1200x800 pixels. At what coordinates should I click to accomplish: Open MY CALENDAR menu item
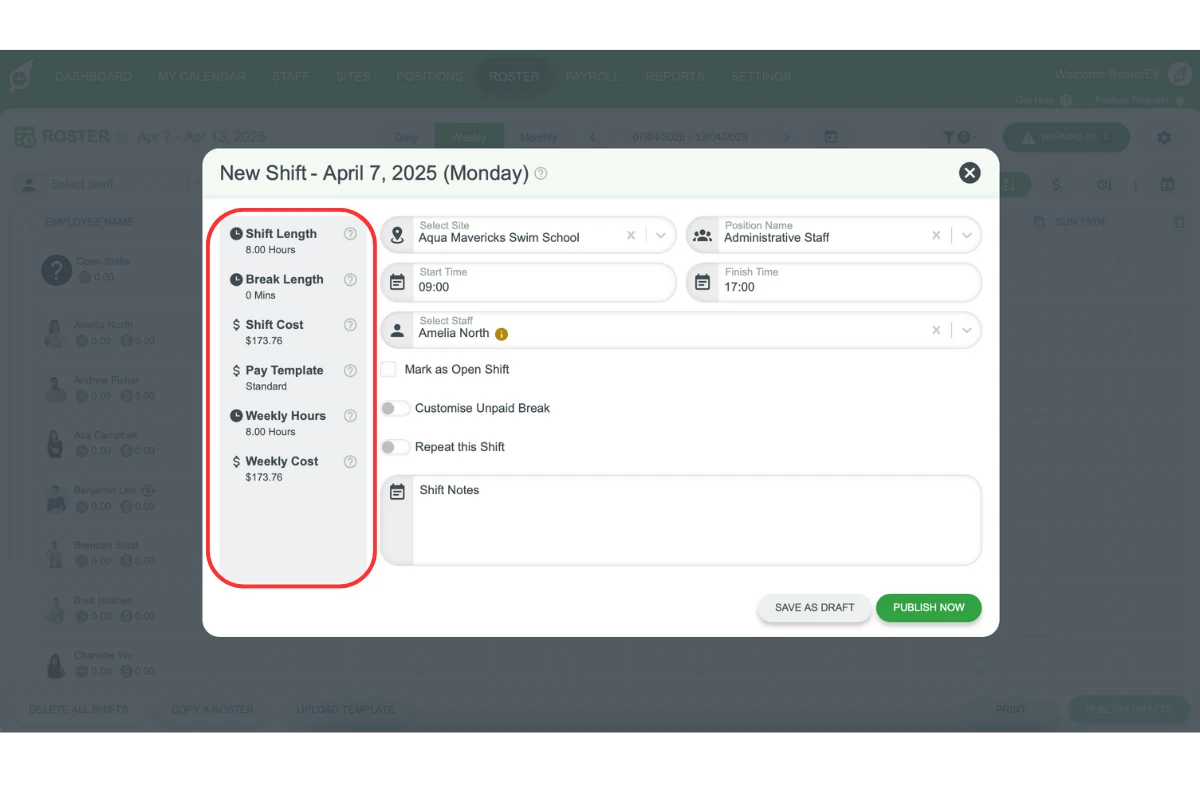202,76
